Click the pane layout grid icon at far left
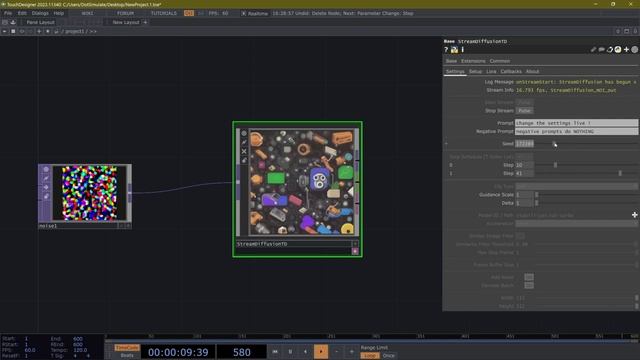This screenshot has height=360, width=640. 4,22
